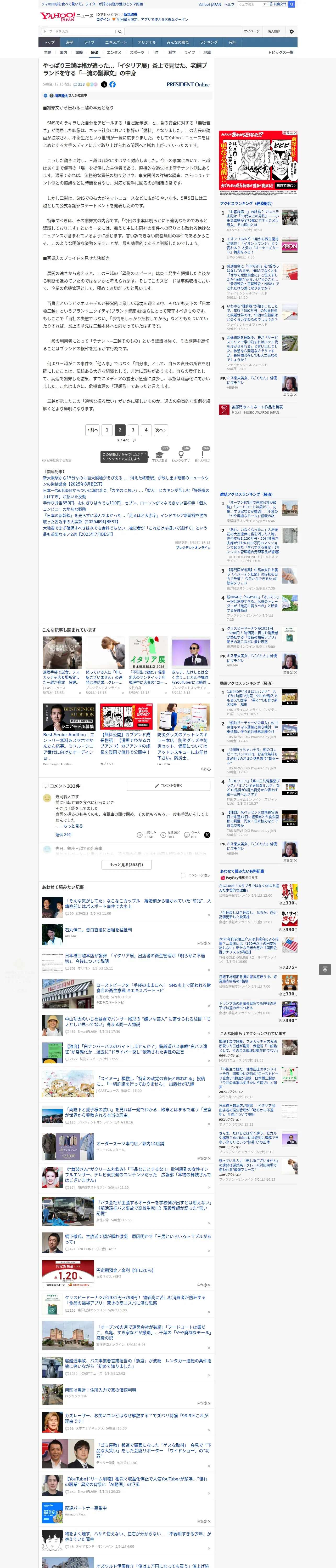Open the みんなの意見 navigation tab

point(178,43)
